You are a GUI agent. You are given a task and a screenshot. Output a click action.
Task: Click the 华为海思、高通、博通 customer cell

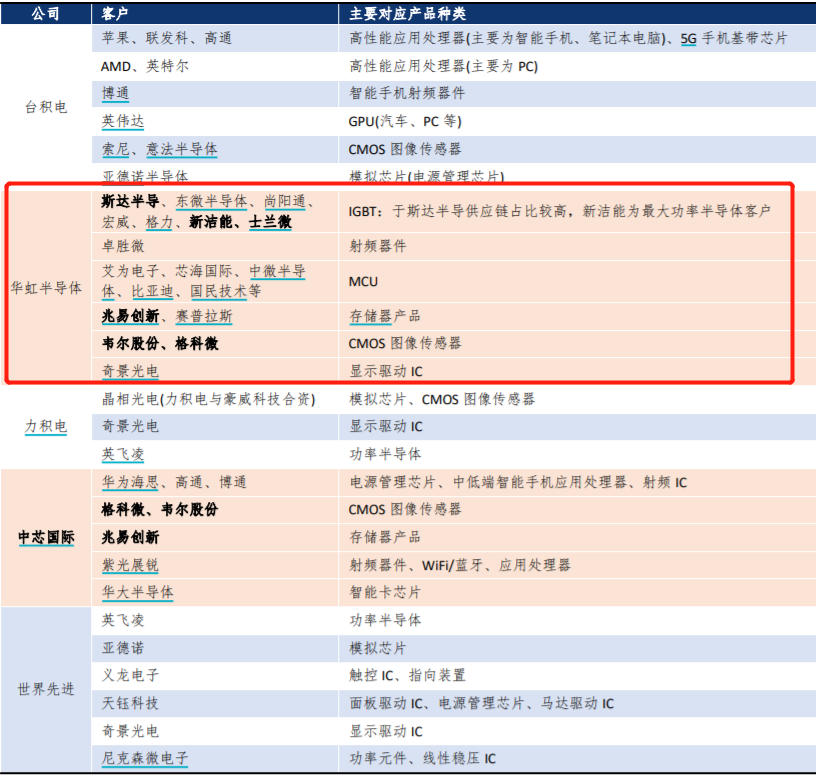click(x=215, y=482)
